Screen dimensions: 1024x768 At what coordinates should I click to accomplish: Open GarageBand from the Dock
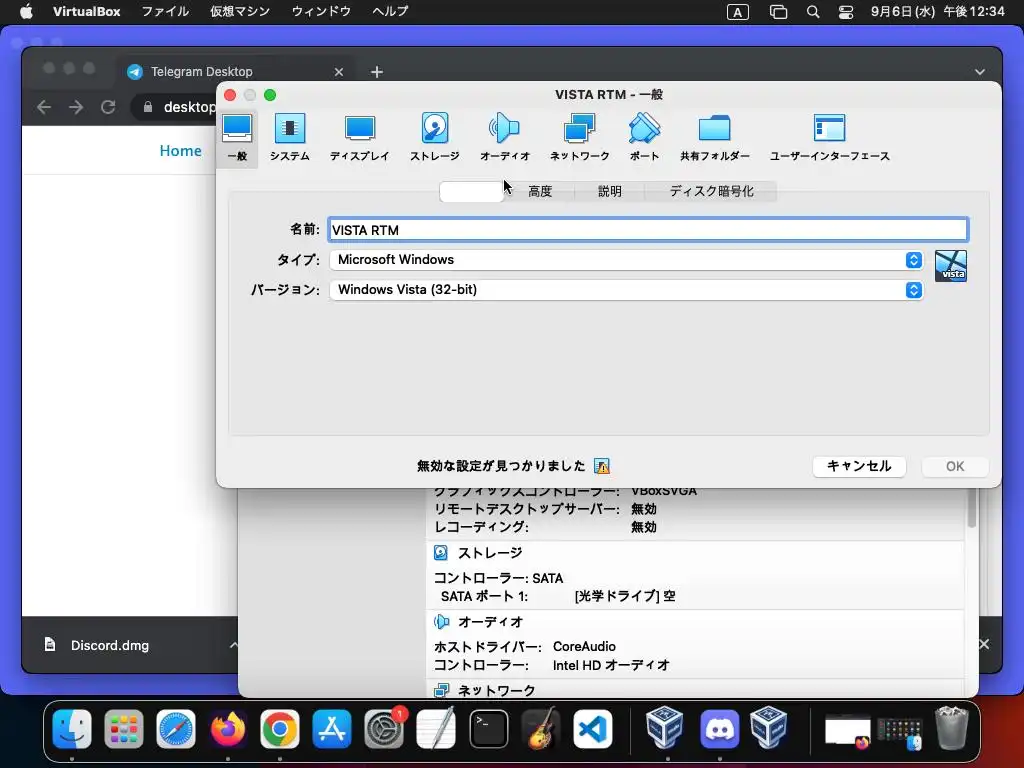(541, 729)
